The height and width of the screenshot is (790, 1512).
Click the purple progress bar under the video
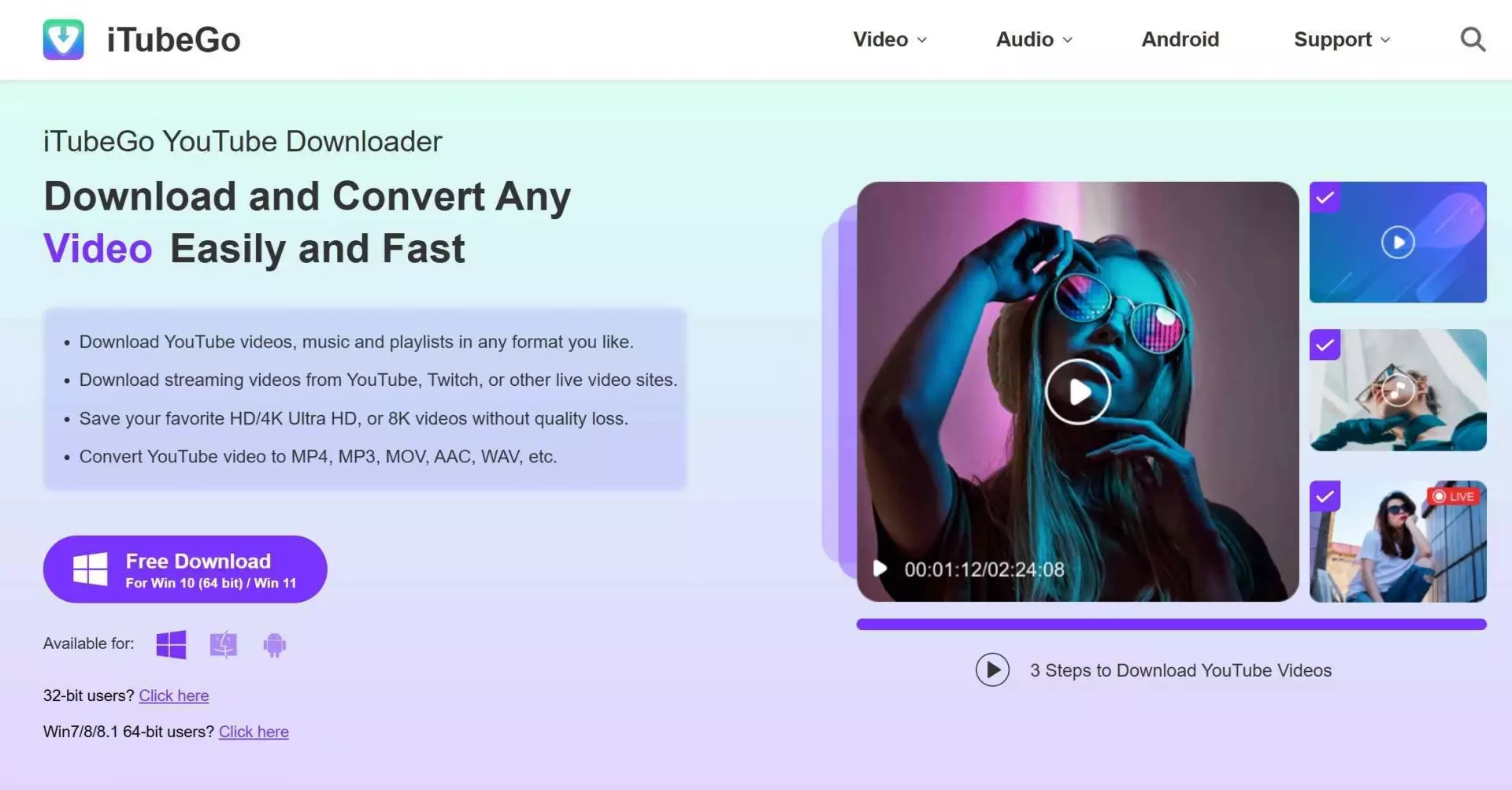(1171, 625)
